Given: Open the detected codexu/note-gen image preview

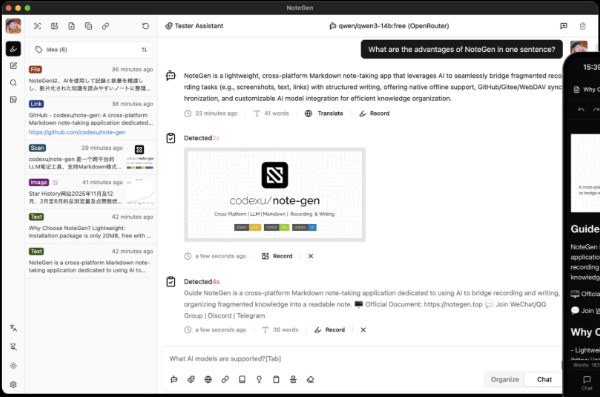Looking at the screenshot, I should 275,195.
